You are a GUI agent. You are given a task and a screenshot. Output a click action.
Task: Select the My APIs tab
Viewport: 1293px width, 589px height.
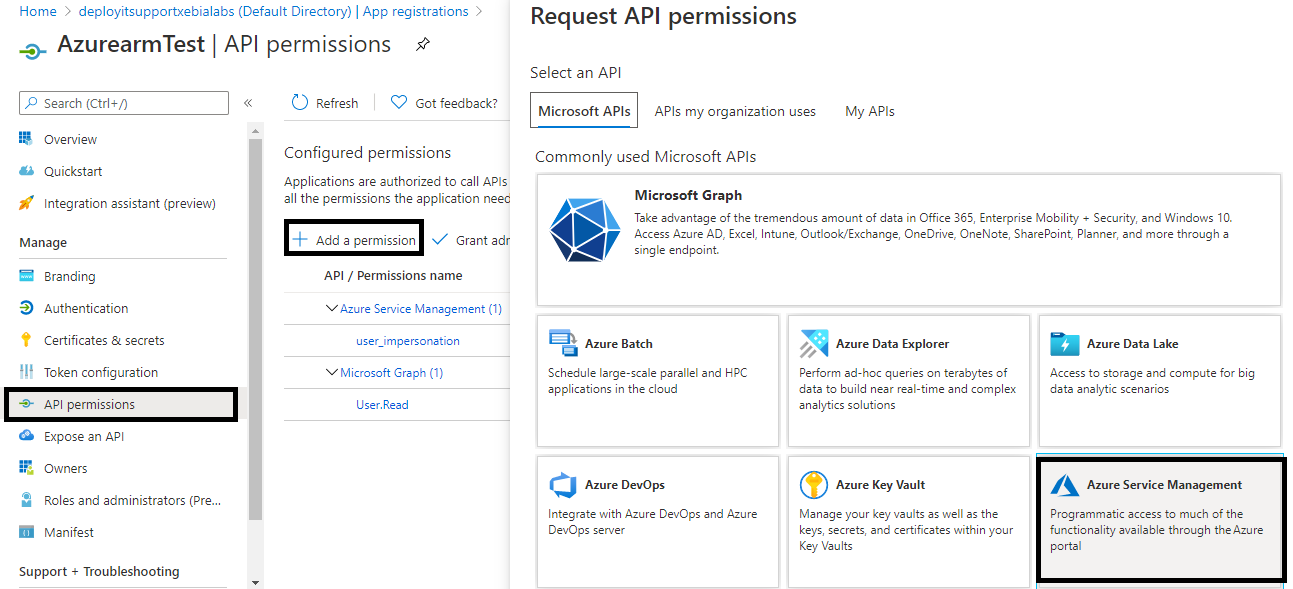(870, 111)
